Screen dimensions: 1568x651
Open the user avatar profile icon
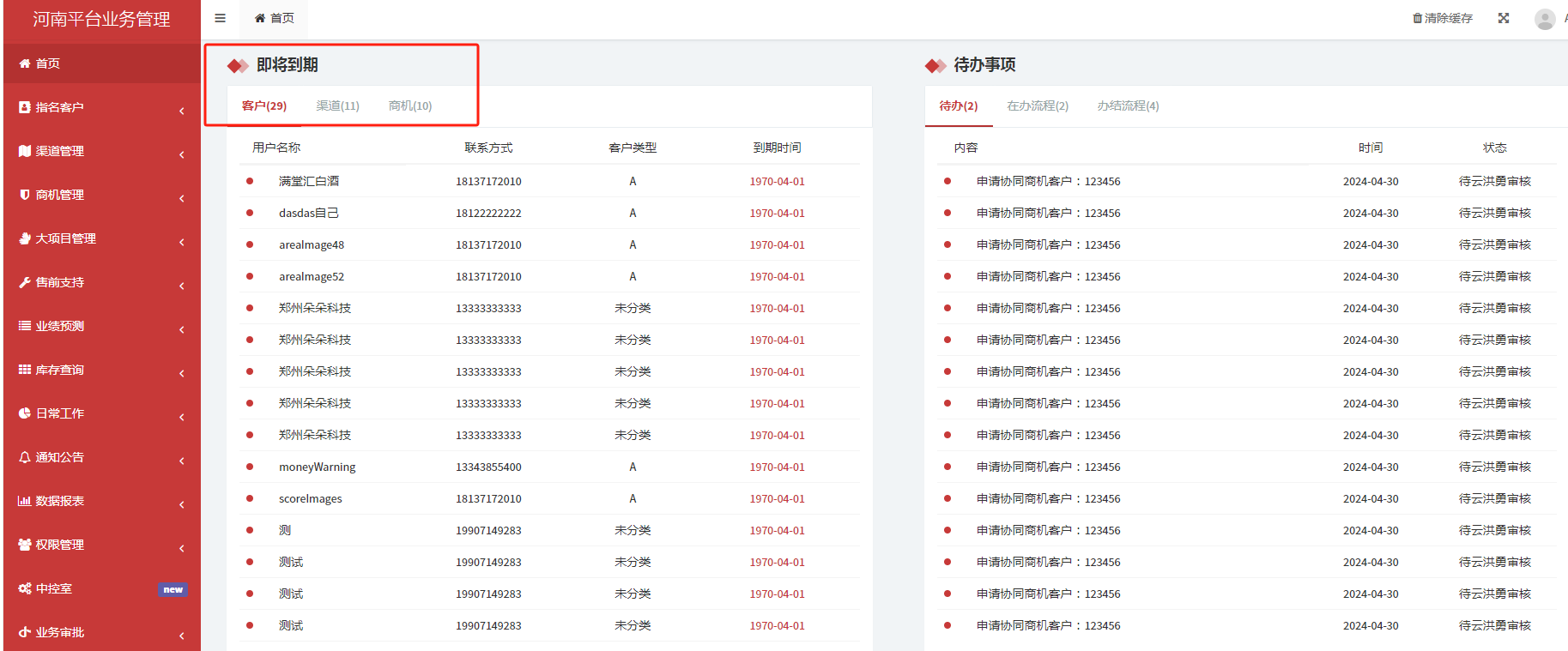pos(1544,19)
